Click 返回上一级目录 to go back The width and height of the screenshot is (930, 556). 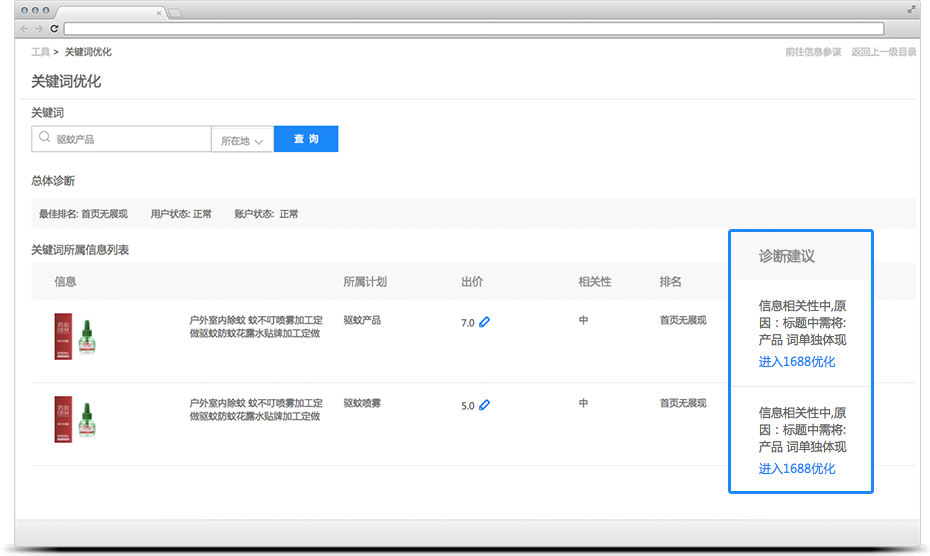(883, 52)
